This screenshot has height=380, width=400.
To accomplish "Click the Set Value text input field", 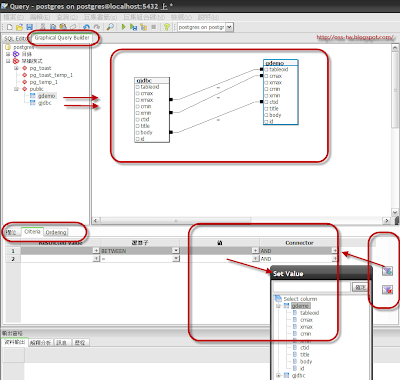I will (312, 287).
